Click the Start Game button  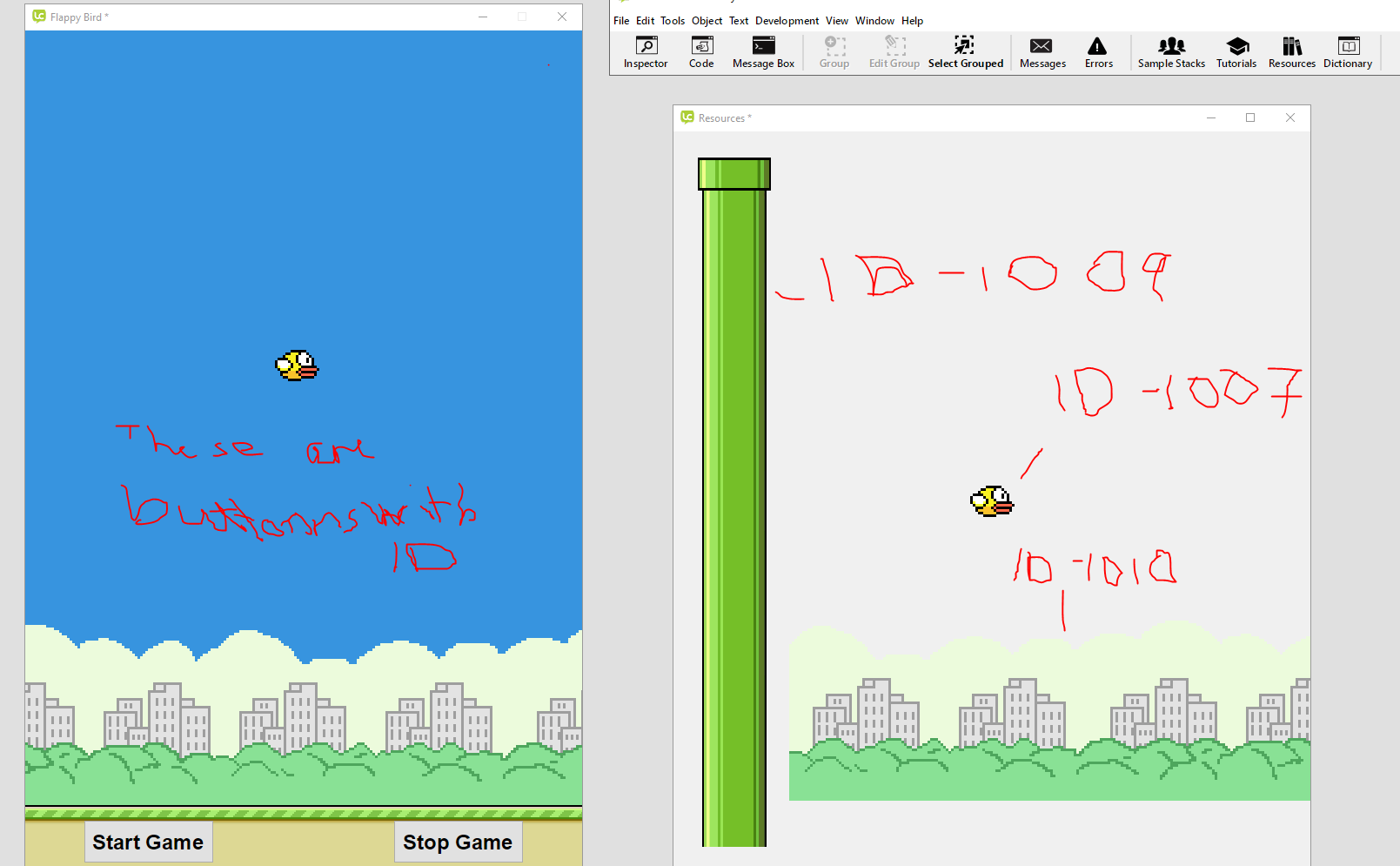click(148, 843)
